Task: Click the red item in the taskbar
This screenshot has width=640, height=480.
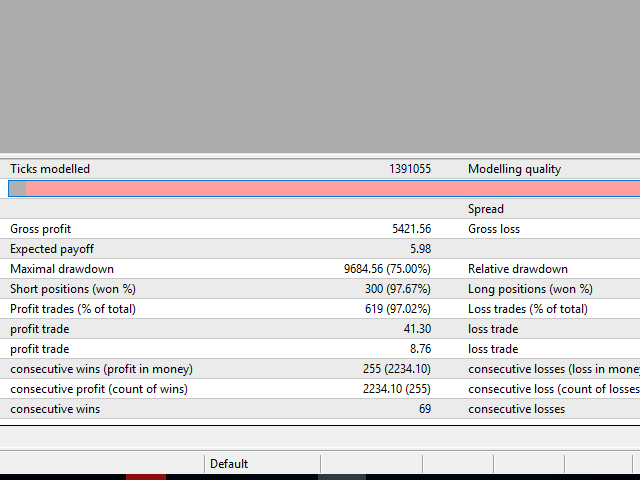Action: tap(145, 477)
